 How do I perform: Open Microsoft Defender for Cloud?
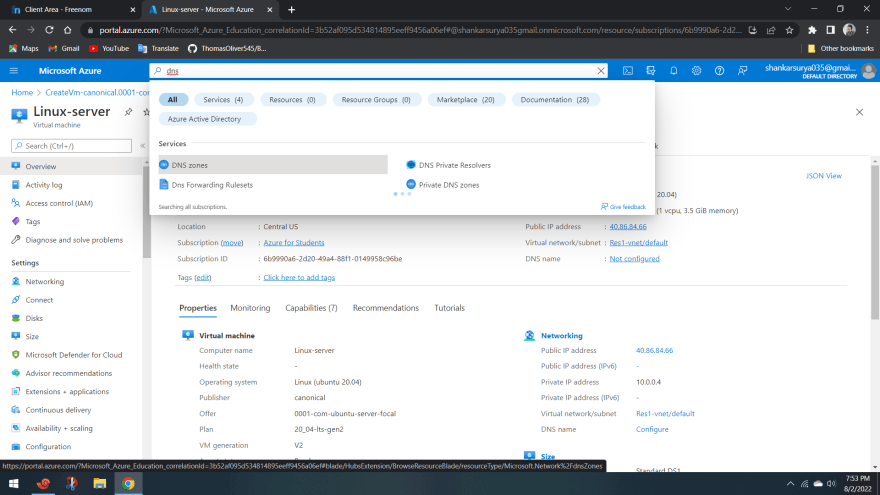point(73,355)
